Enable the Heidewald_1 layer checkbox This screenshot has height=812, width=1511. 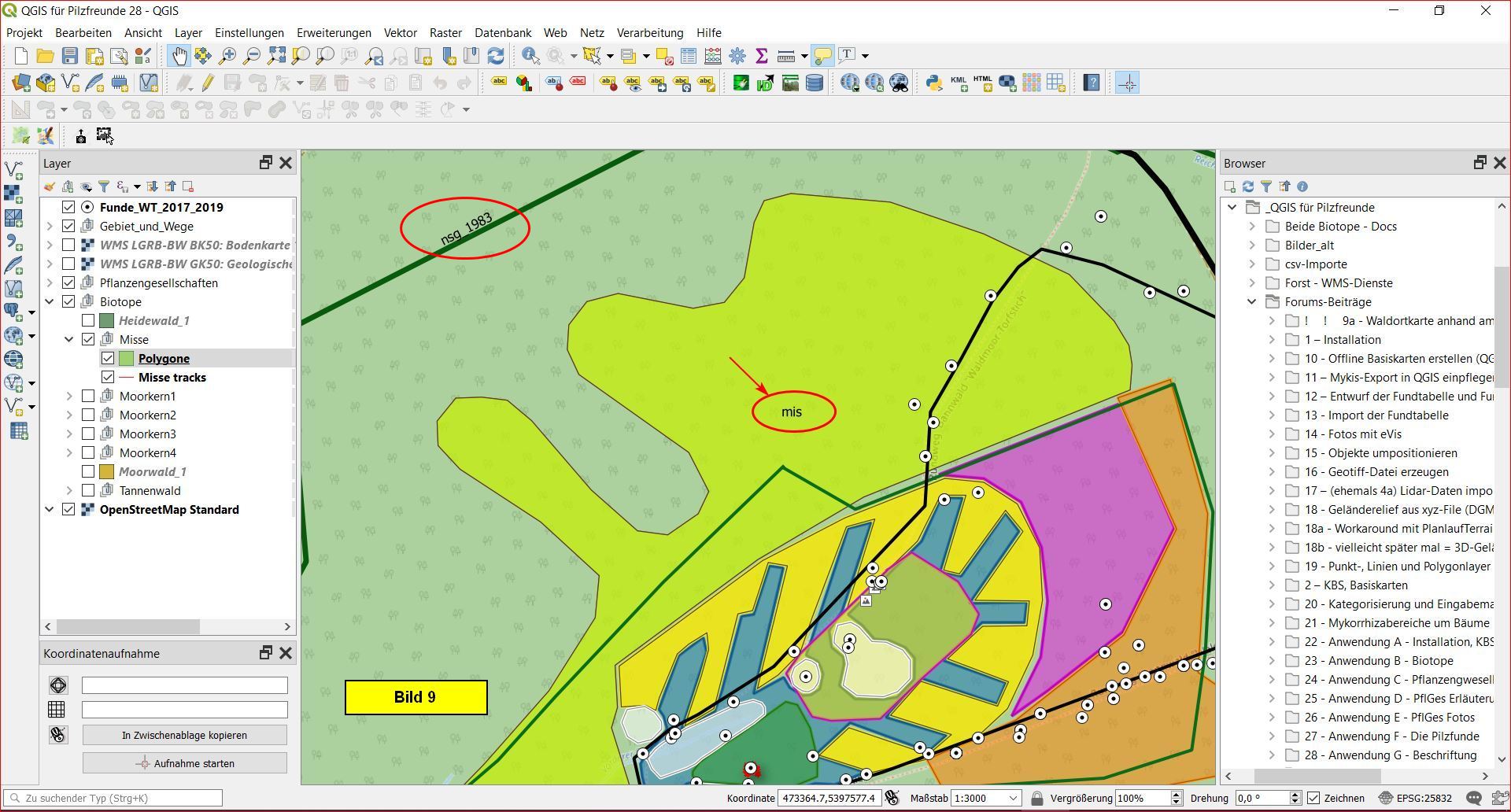click(88, 321)
